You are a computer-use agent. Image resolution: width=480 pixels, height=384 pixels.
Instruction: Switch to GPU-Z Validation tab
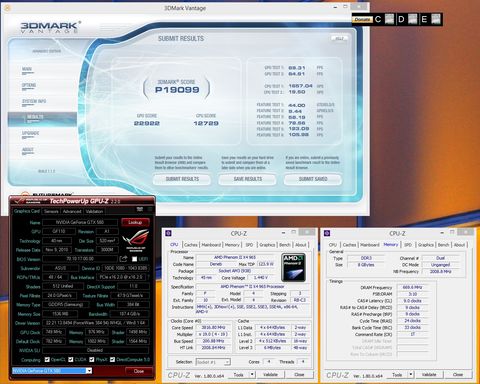click(94, 211)
